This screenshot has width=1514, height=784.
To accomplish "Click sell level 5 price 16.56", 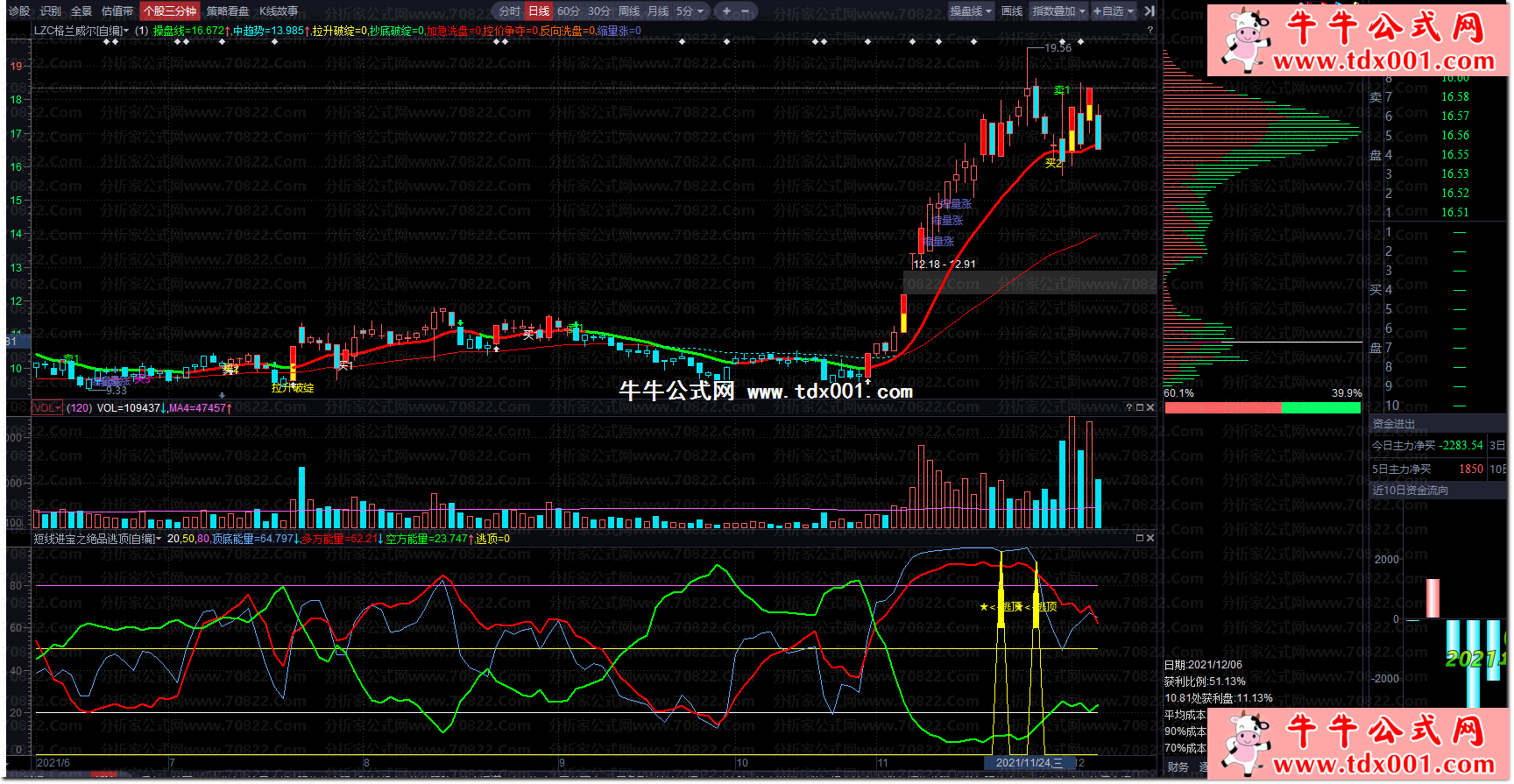I will [x=1455, y=136].
